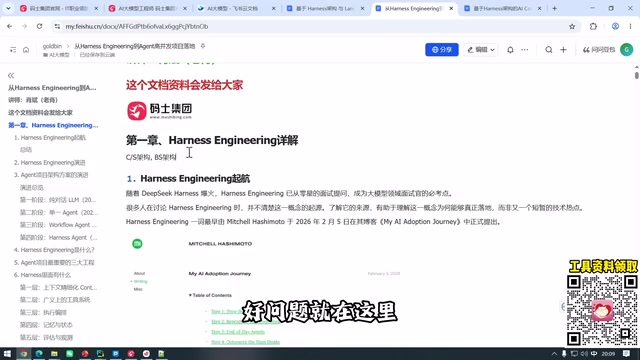Click the blue 分享 share button
640x360 pixels.
[442, 50]
